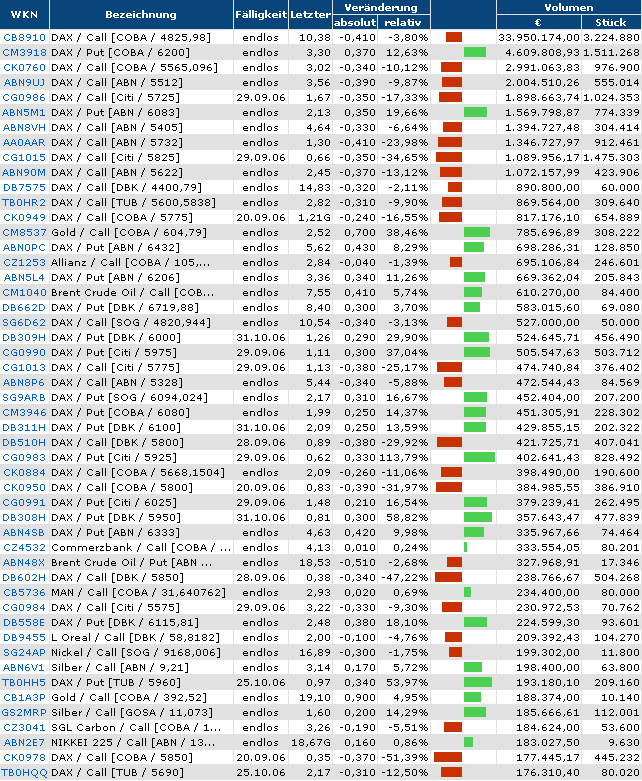Select text 'Nickel / Call [SOG / 9168,006]'
The width and height of the screenshot is (642, 781).
(136, 652)
